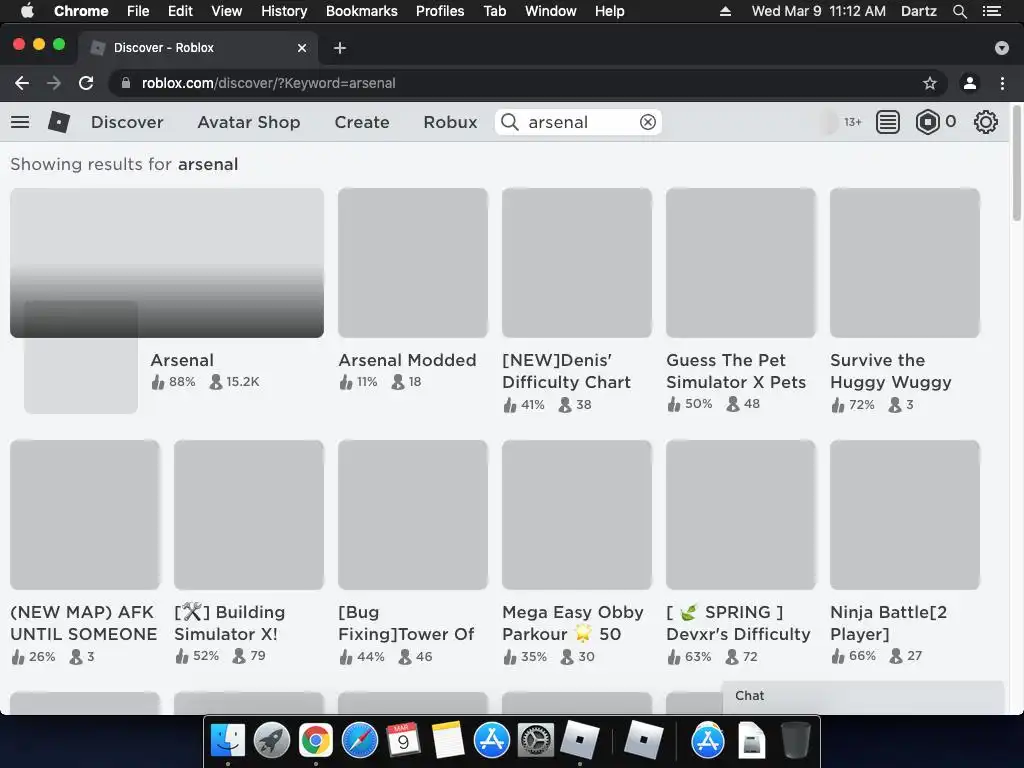Reload the page with refresh icon
1024x768 pixels.
86,83
